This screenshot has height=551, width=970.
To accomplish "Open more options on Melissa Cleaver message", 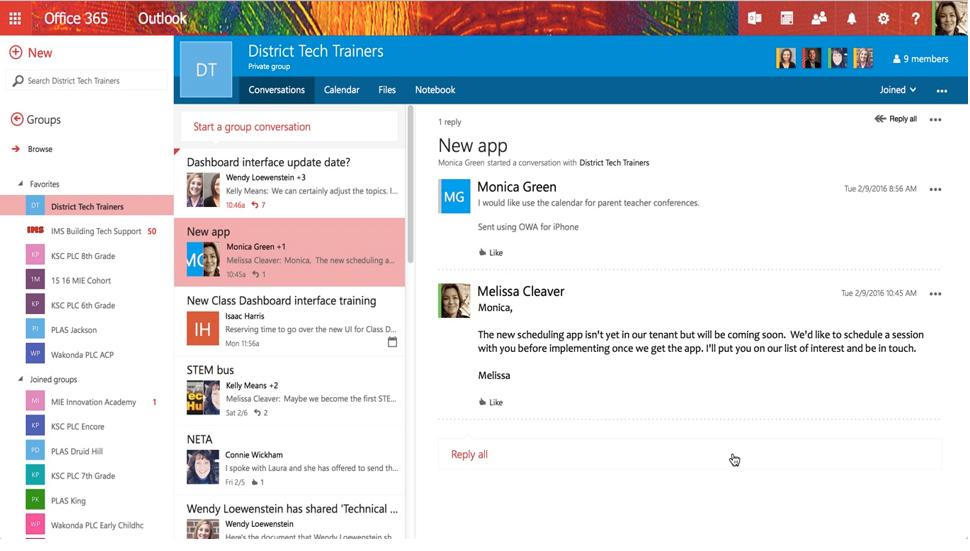I will (x=935, y=294).
